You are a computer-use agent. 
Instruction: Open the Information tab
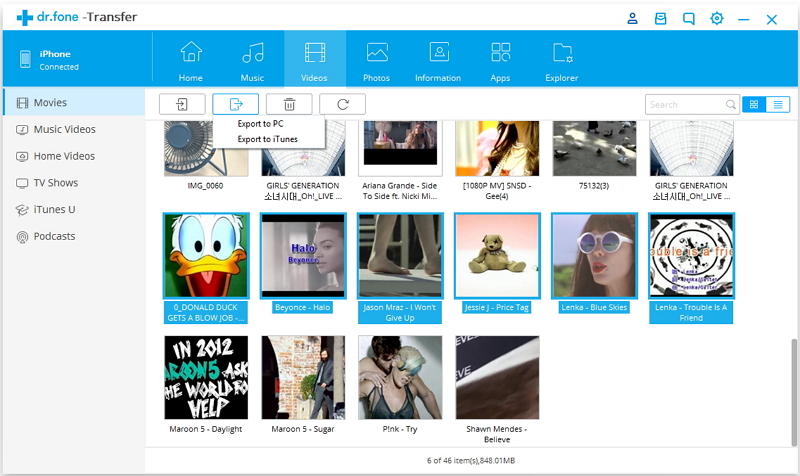(x=438, y=60)
